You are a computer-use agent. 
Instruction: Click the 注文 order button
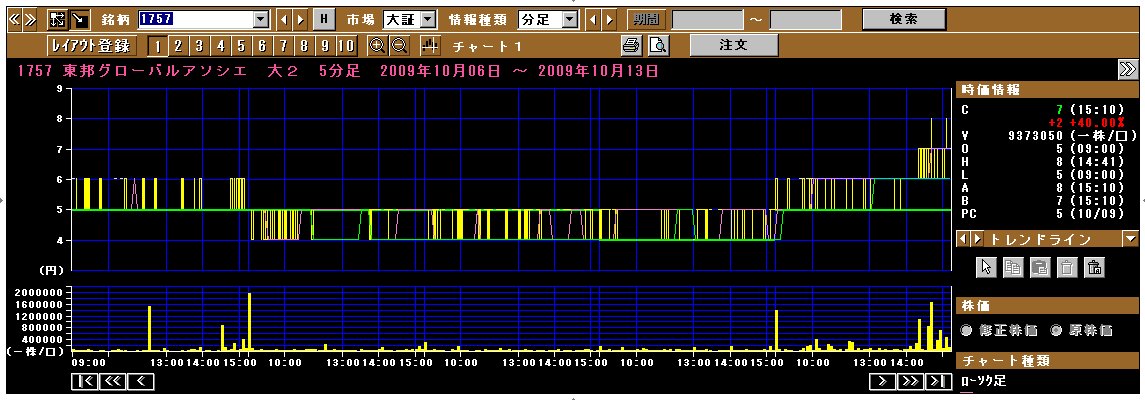coord(733,45)
